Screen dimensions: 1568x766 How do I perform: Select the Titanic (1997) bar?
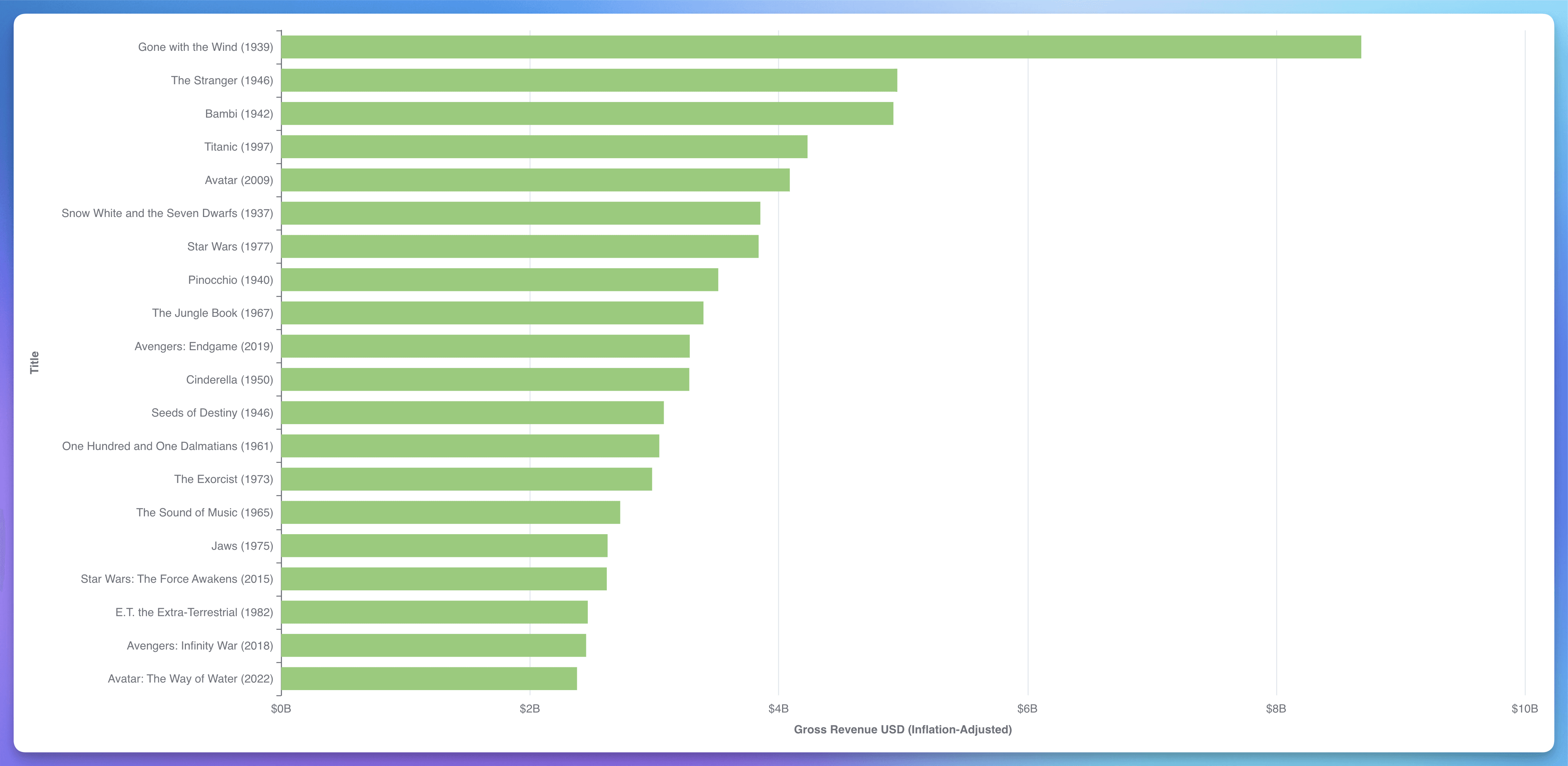[544, 146]
